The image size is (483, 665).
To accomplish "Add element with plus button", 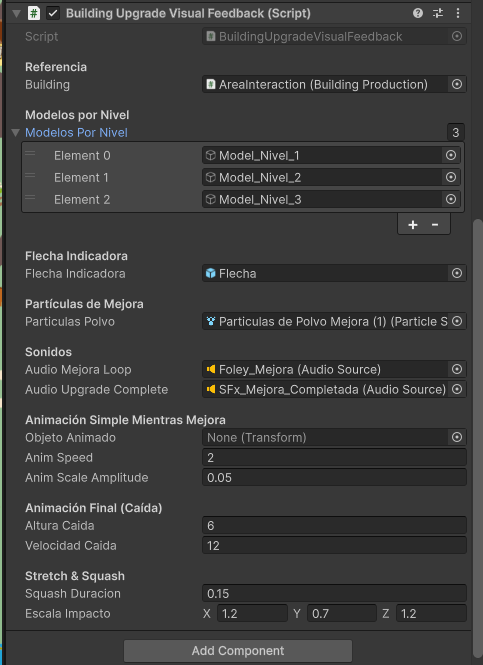I will (413, 225).
